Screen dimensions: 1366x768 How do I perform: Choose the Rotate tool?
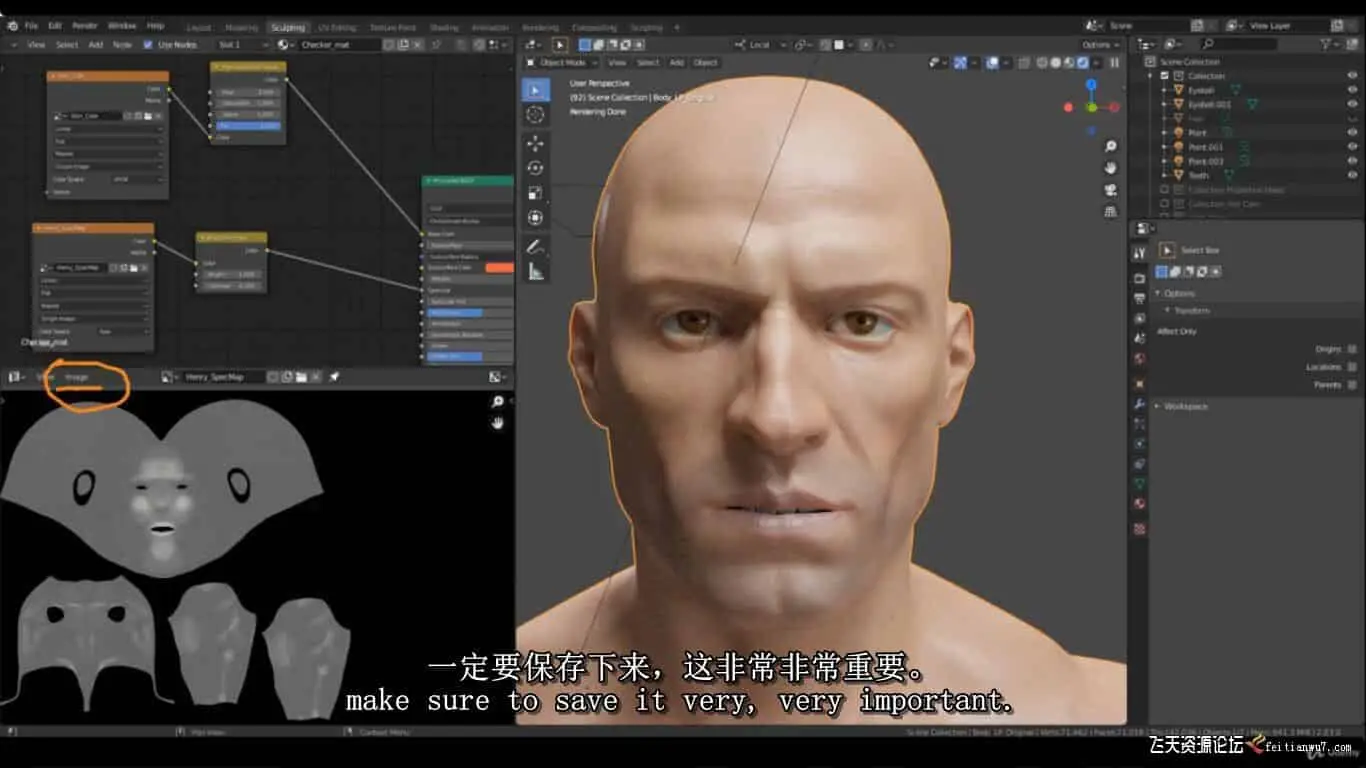click(x=535, y=168)
